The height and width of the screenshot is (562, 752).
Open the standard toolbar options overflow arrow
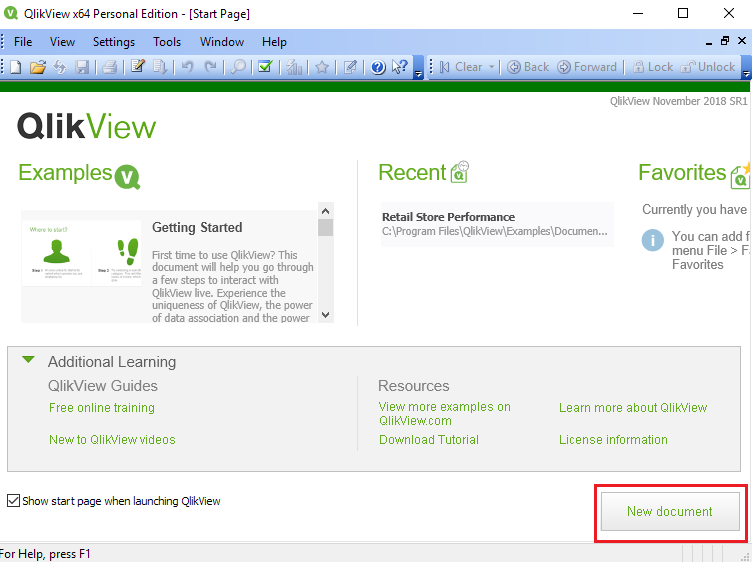point(418,68)
